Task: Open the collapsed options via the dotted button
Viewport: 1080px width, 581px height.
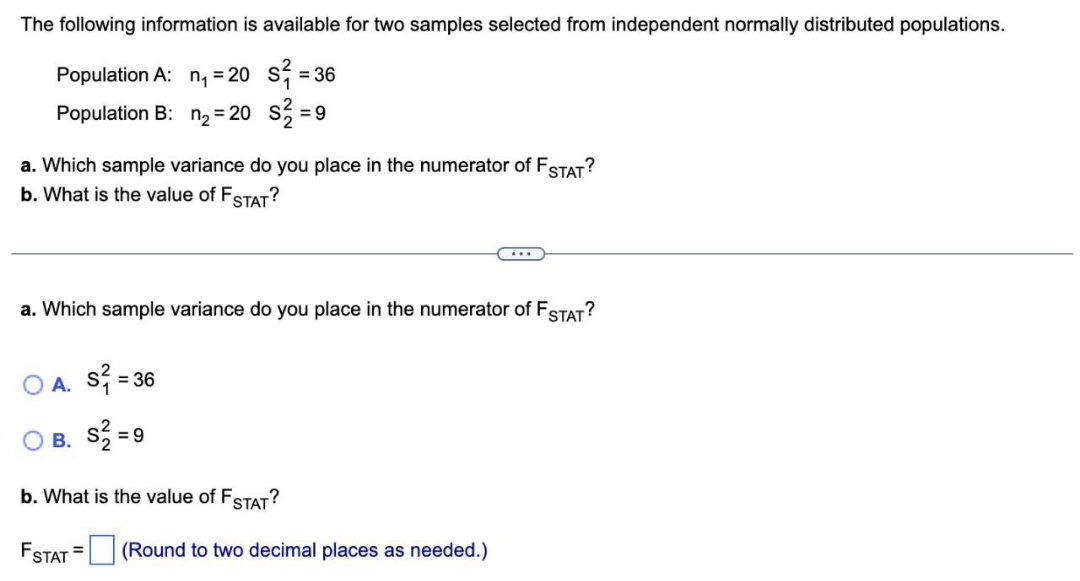Action: coord(519,254)
